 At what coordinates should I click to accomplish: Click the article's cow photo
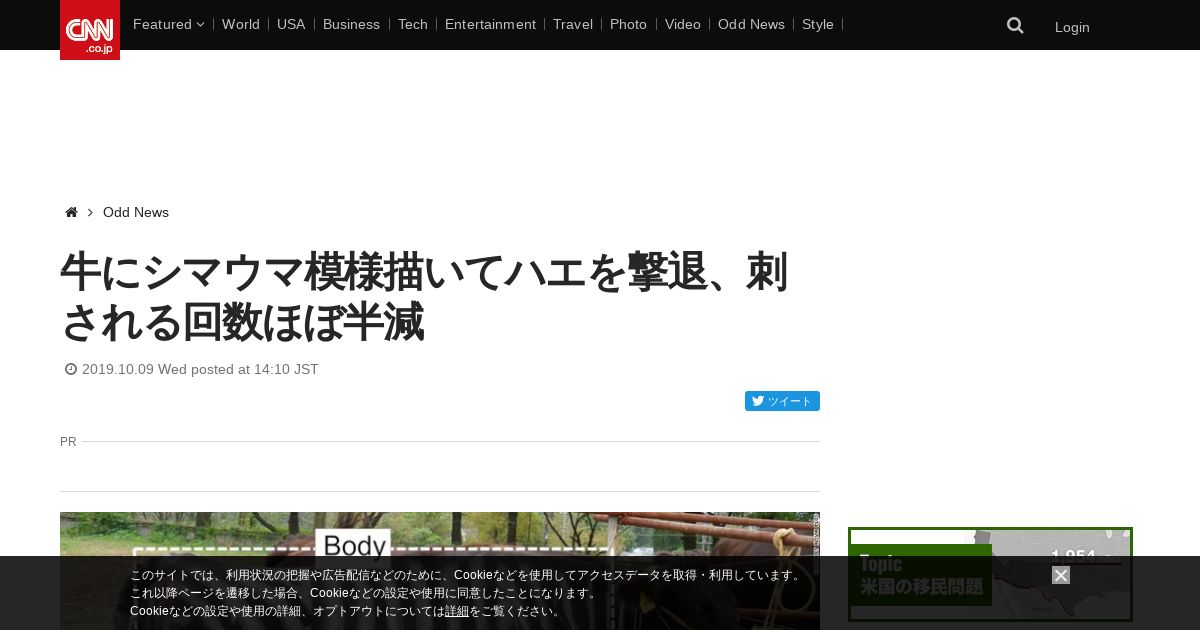pyautogui.click(x=440, y=571)
